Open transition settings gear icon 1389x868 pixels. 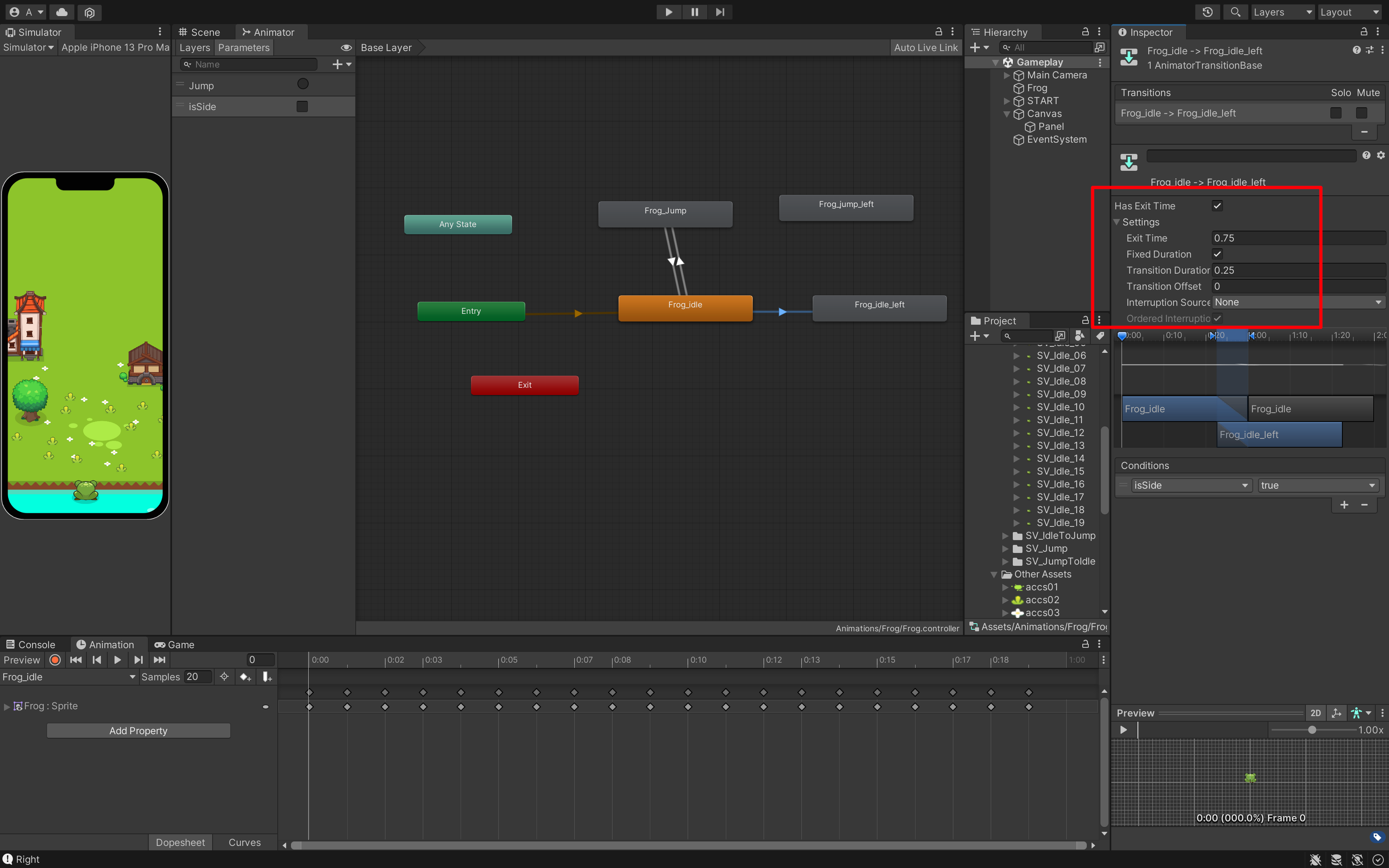1381,155
